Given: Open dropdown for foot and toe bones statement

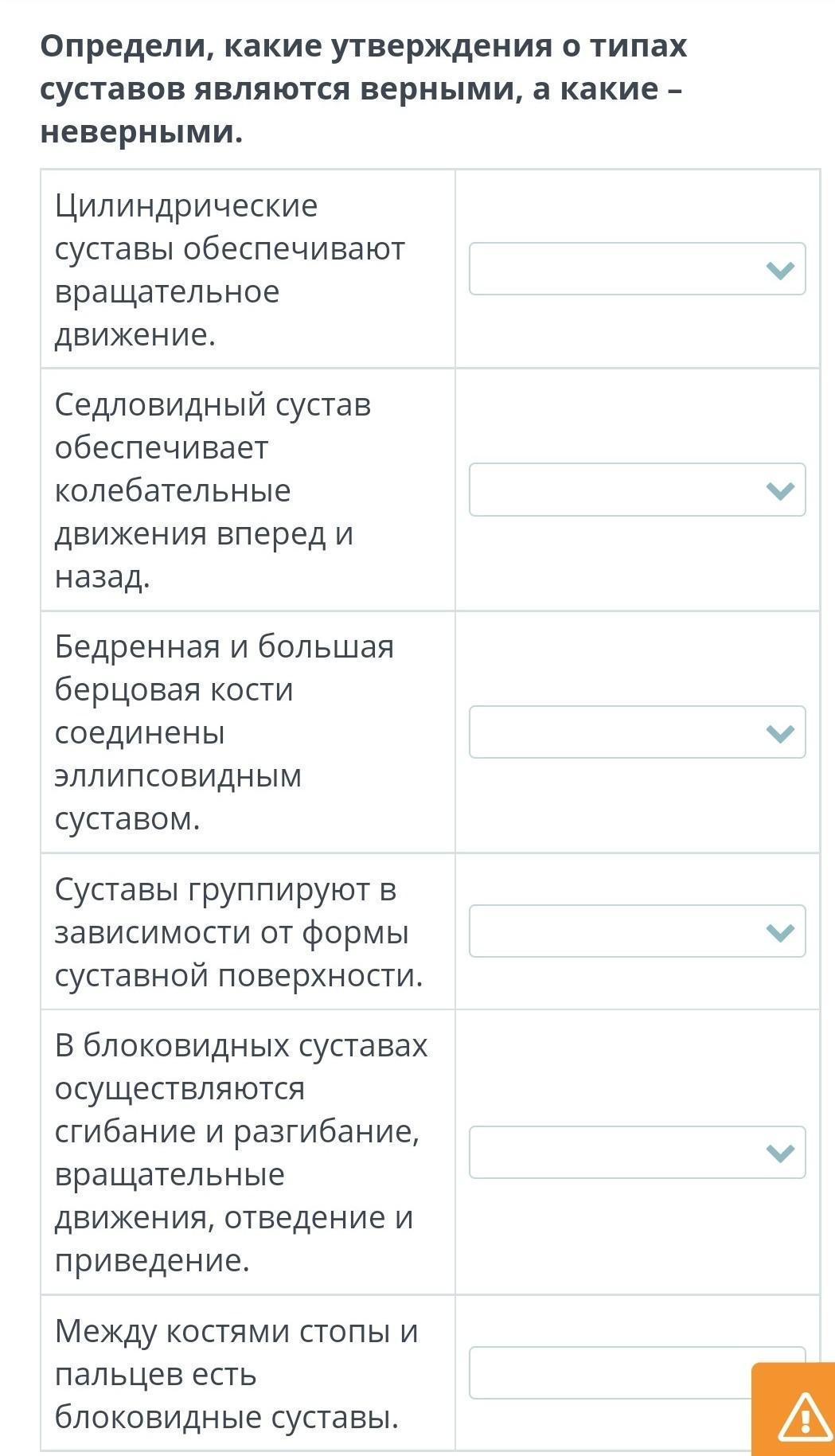Looking at the screenshot, I should tap(611, 1372).
